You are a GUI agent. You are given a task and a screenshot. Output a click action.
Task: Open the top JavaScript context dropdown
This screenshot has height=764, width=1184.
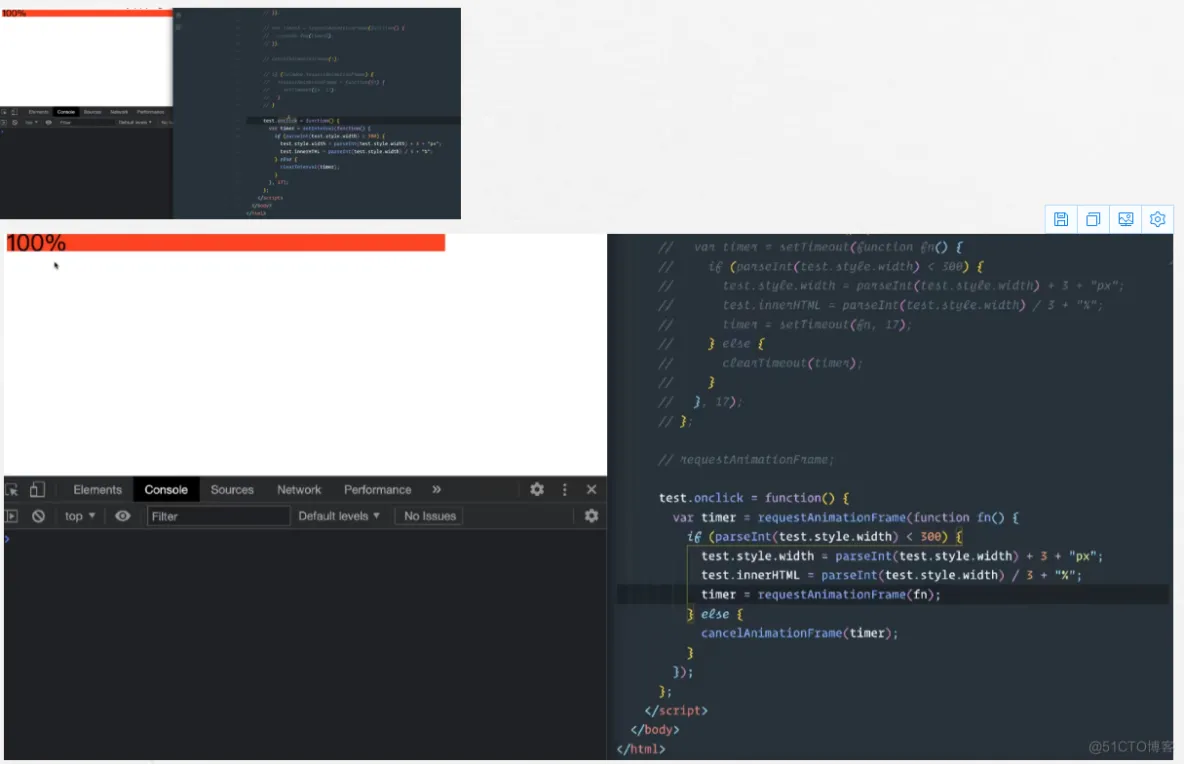[79, 516]
